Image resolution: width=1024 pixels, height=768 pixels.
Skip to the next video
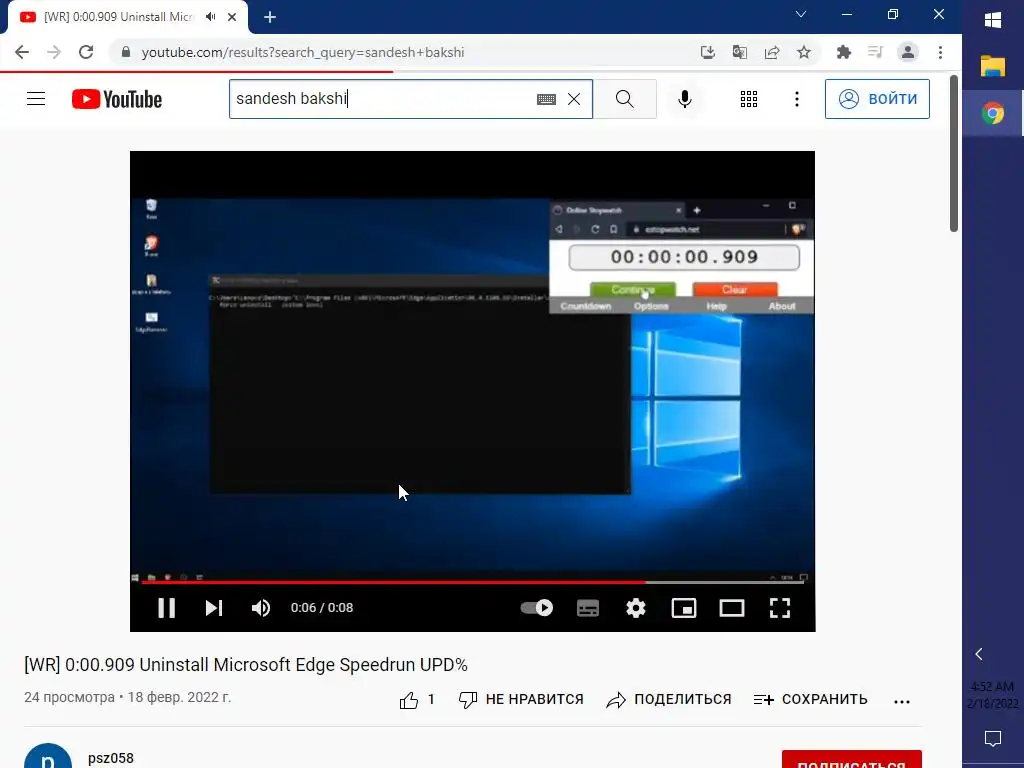click(214, 608)
